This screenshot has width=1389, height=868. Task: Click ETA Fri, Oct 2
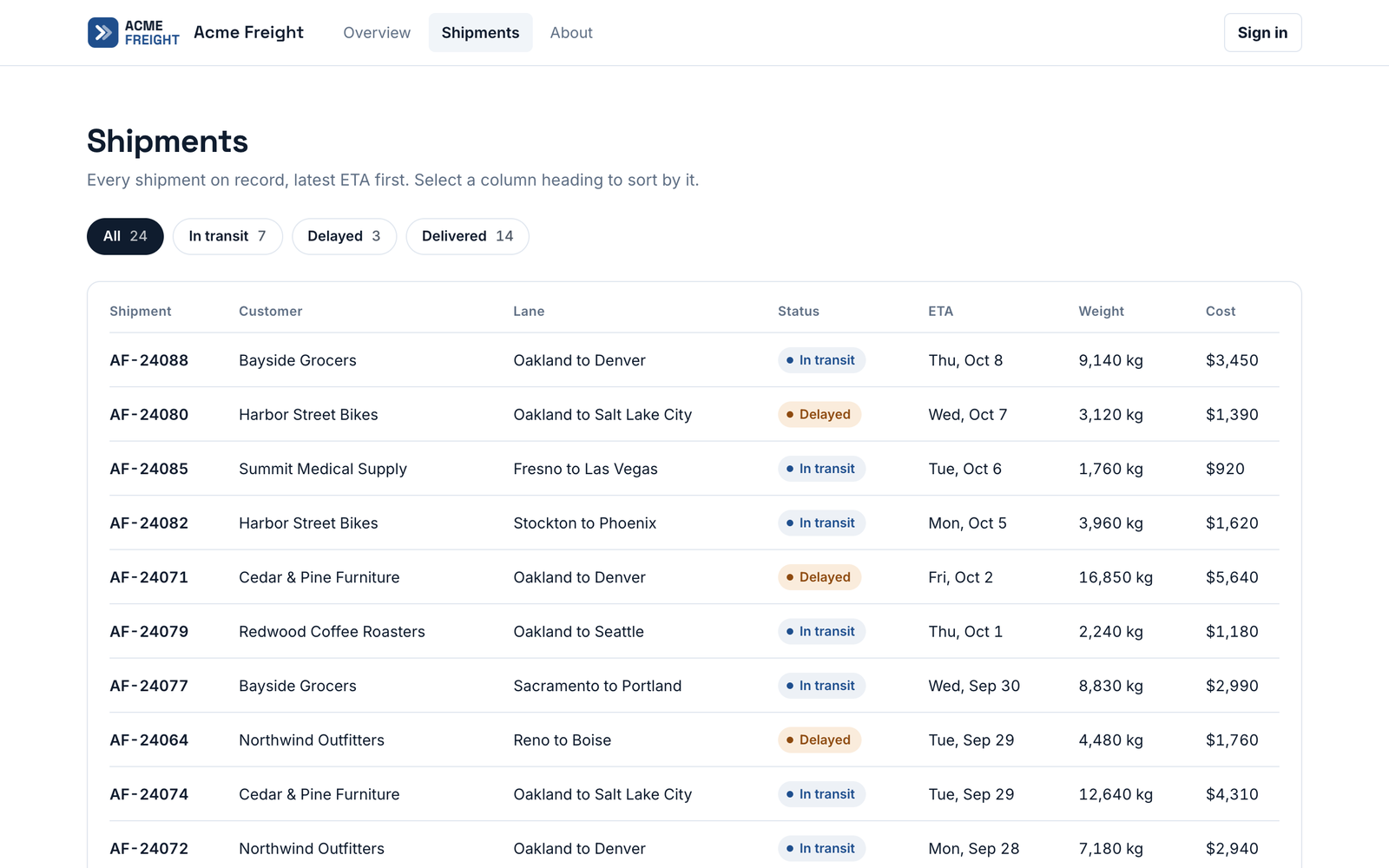point(960,577)
